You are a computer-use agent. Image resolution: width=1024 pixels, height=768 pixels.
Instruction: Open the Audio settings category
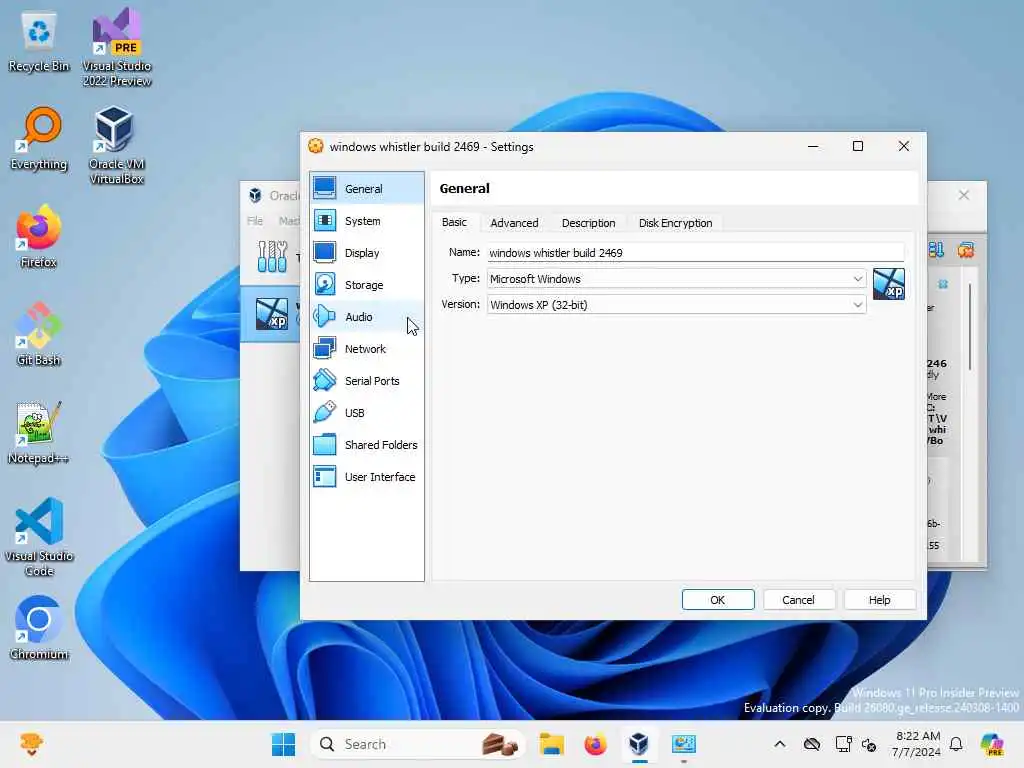coord(366,317)
